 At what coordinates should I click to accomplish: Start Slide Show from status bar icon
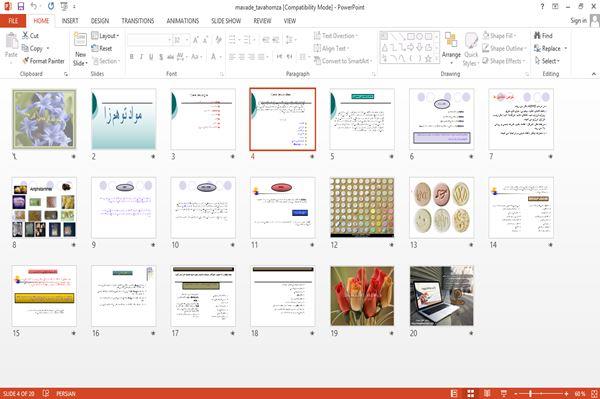(504, 393)
